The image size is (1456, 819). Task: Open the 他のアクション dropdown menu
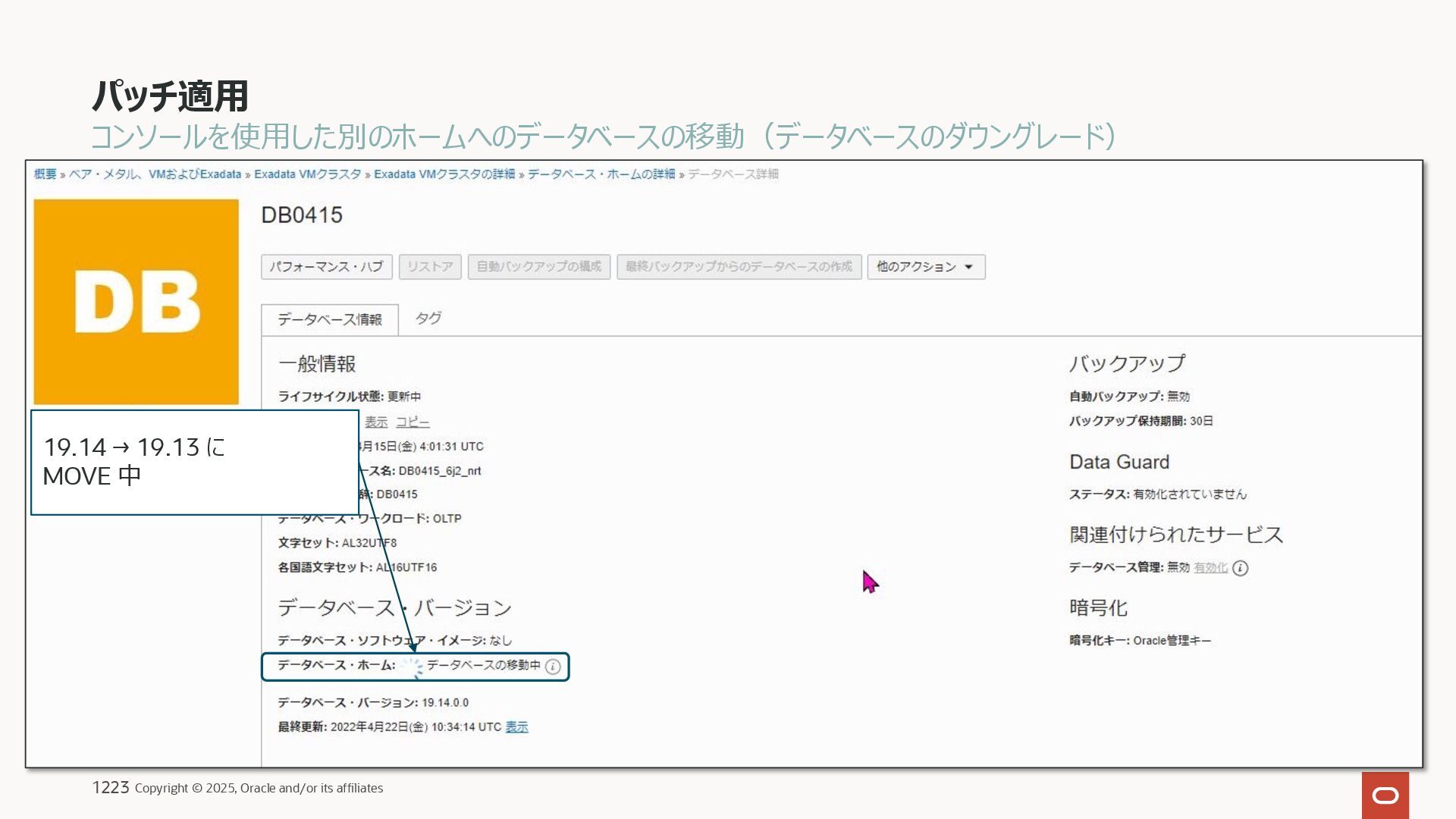925,267
